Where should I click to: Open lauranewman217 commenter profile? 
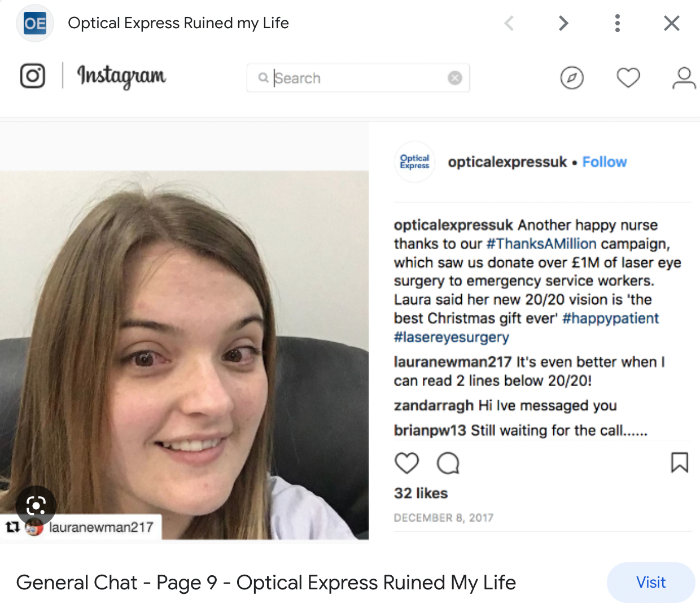click(x=452, y=362)
